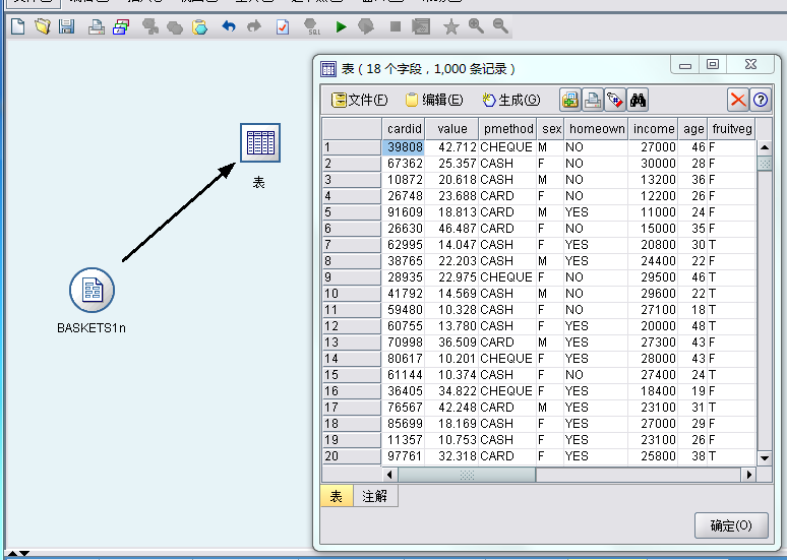Zoom in with the magnifier plus icon
Image resolution: width=787 pixels, height=560 pixels.
[476, 26]
